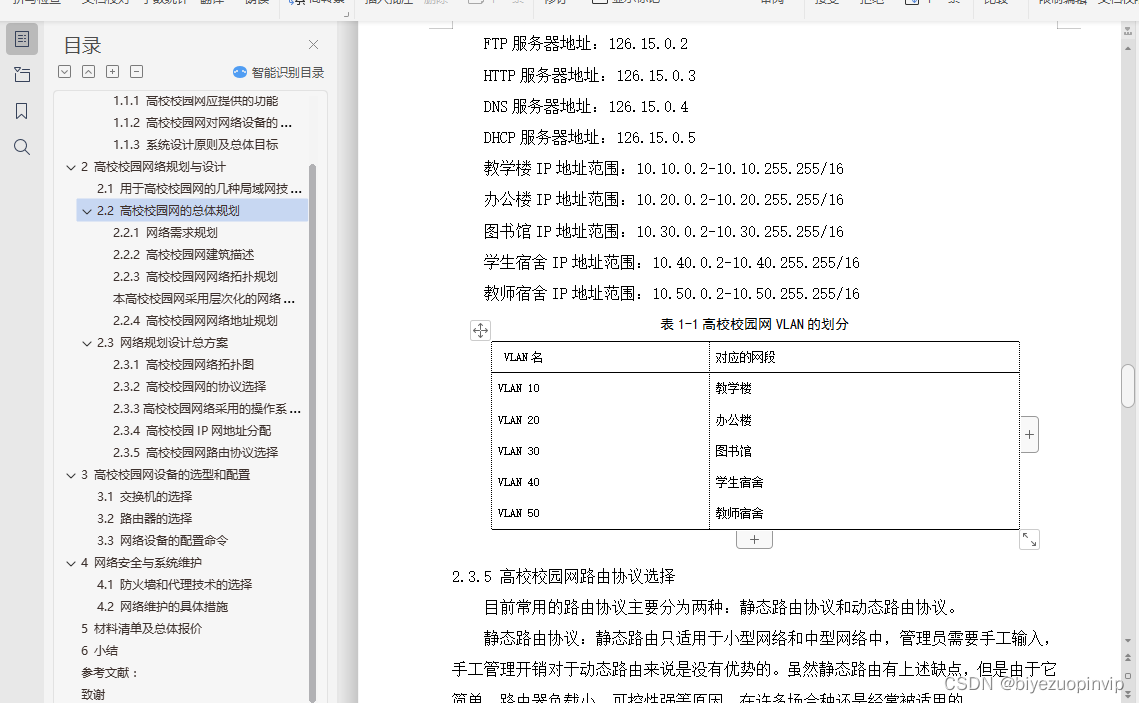The width and height of the screenshot is (1139, 703).
Task: Click table header 对应的网段
Action: (745, 357)
